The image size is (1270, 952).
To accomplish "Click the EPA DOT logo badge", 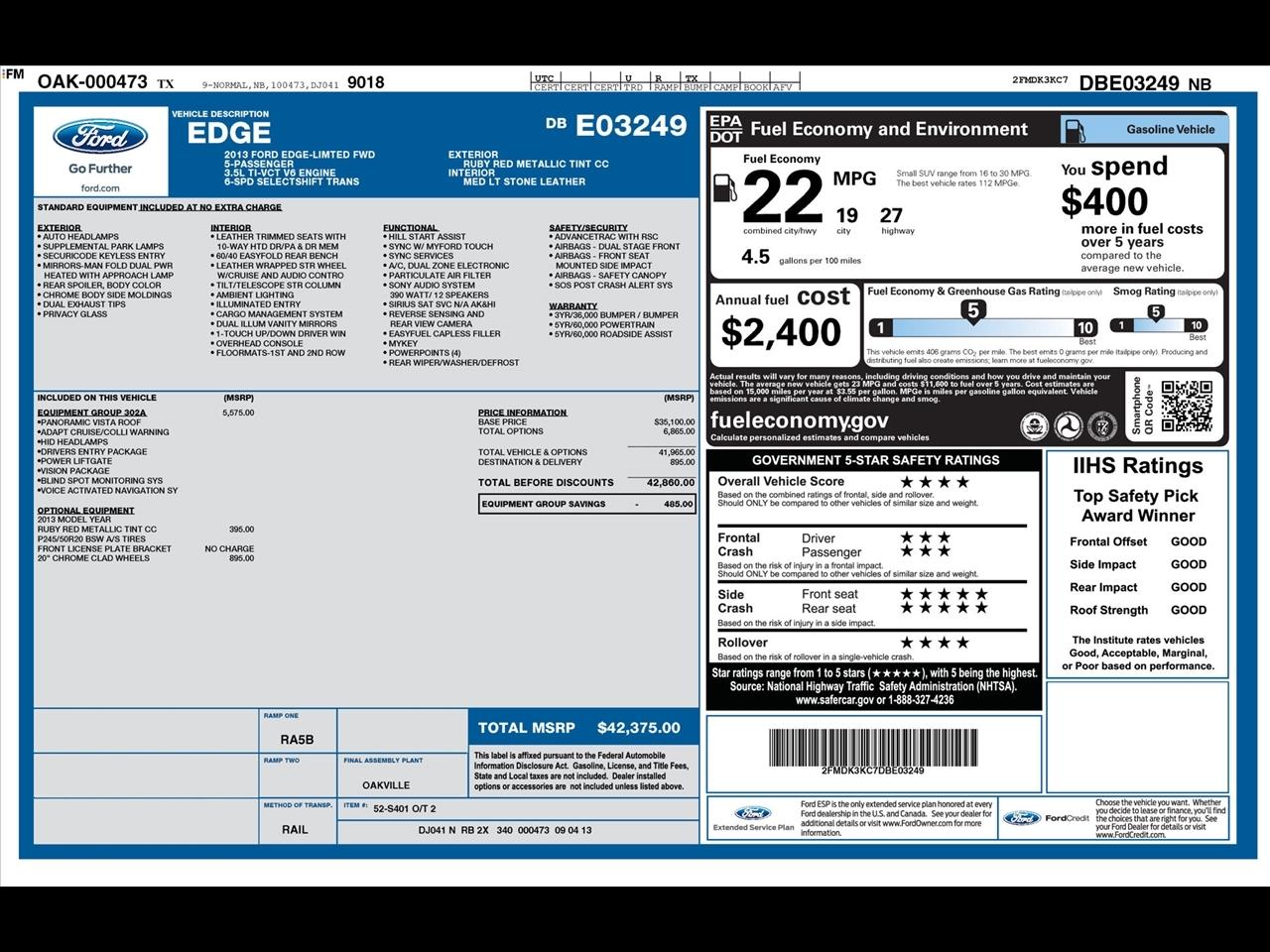I will pos(725,129).
